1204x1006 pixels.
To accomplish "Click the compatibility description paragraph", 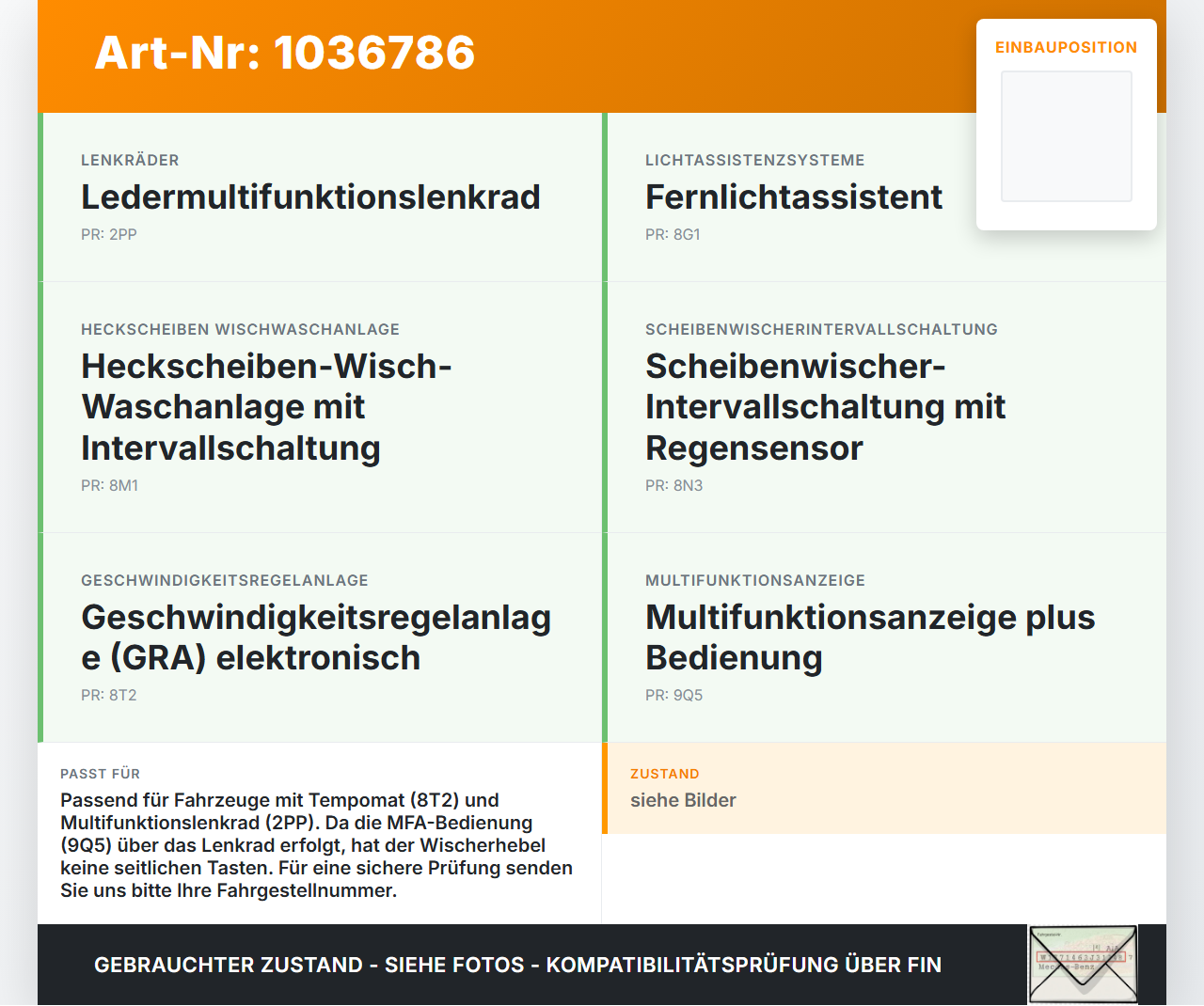I will (316, 845).
